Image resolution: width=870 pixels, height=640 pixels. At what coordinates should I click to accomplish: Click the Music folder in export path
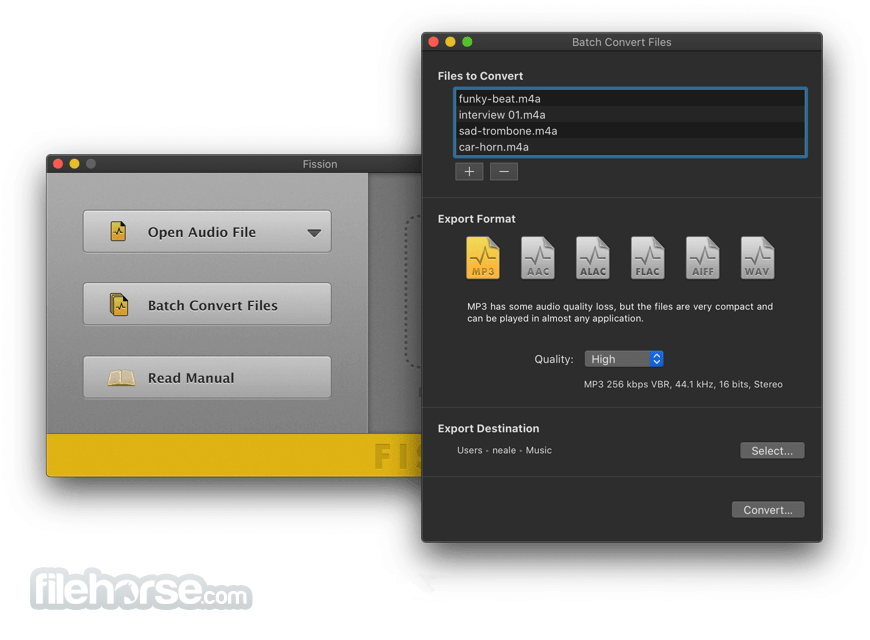pyautogui.click(x=538, y=450)
